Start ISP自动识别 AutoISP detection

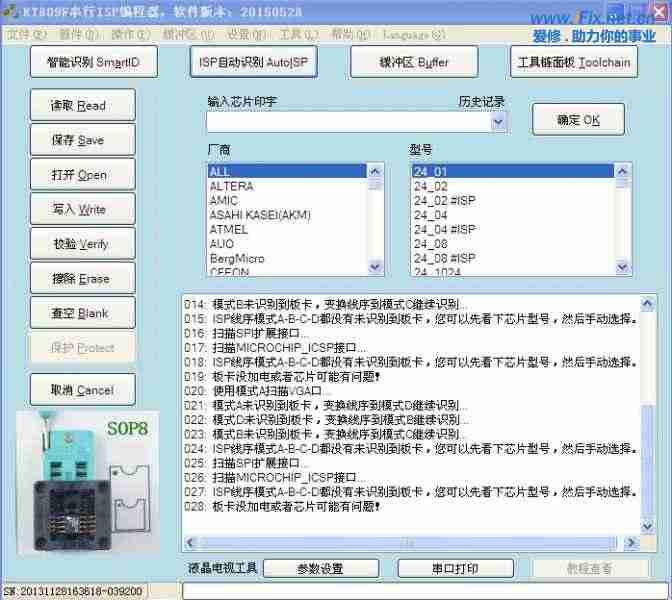coord(254,62)
